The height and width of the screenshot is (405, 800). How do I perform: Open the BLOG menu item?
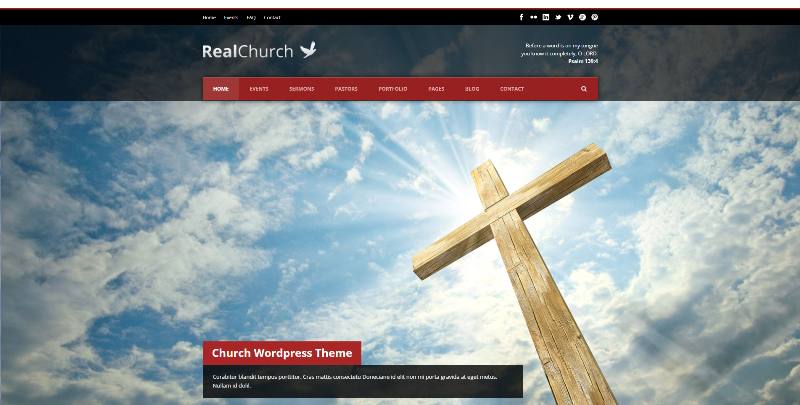point(472,89)
